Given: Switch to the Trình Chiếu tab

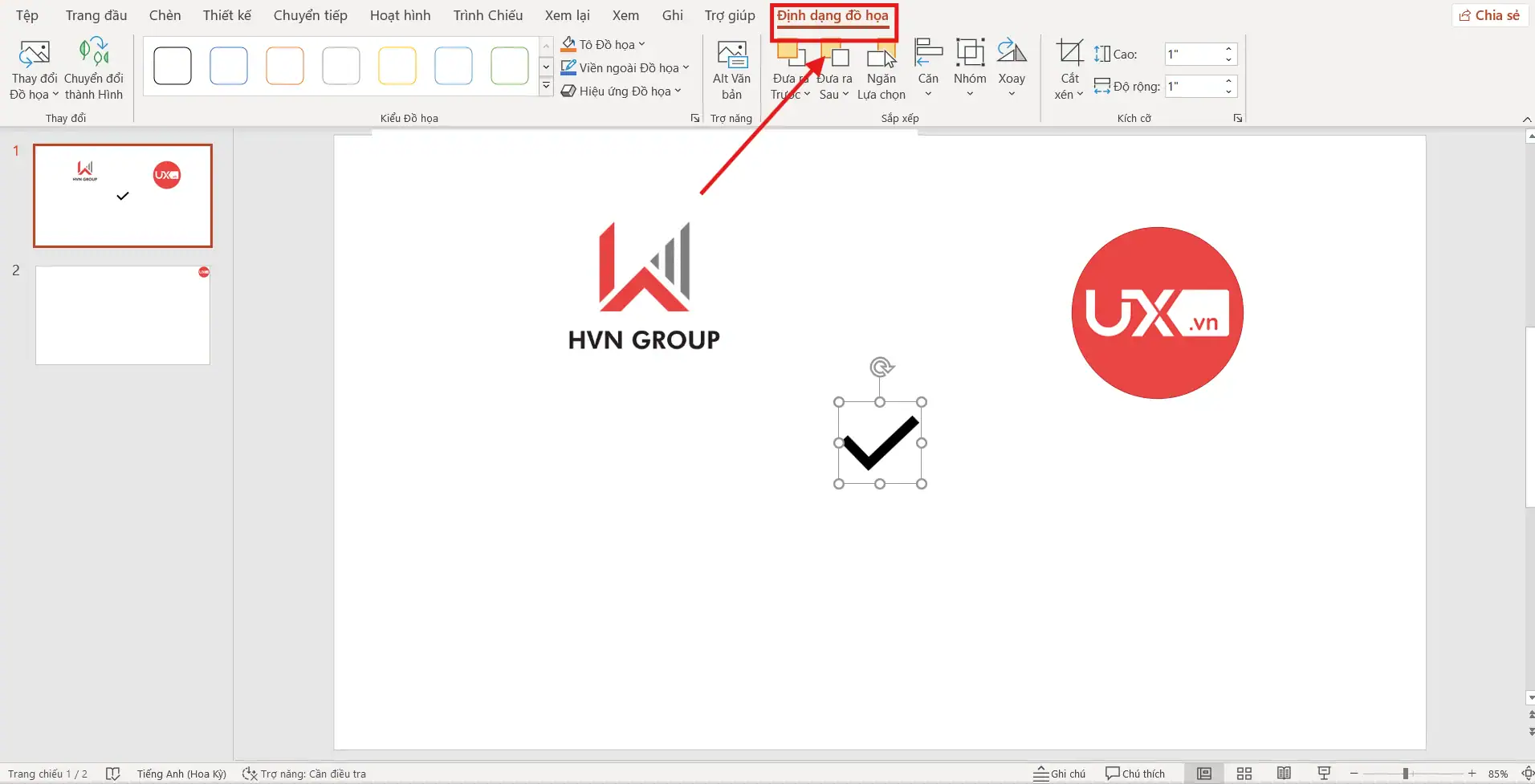Looking at the screenshot, I should [488, 15].
